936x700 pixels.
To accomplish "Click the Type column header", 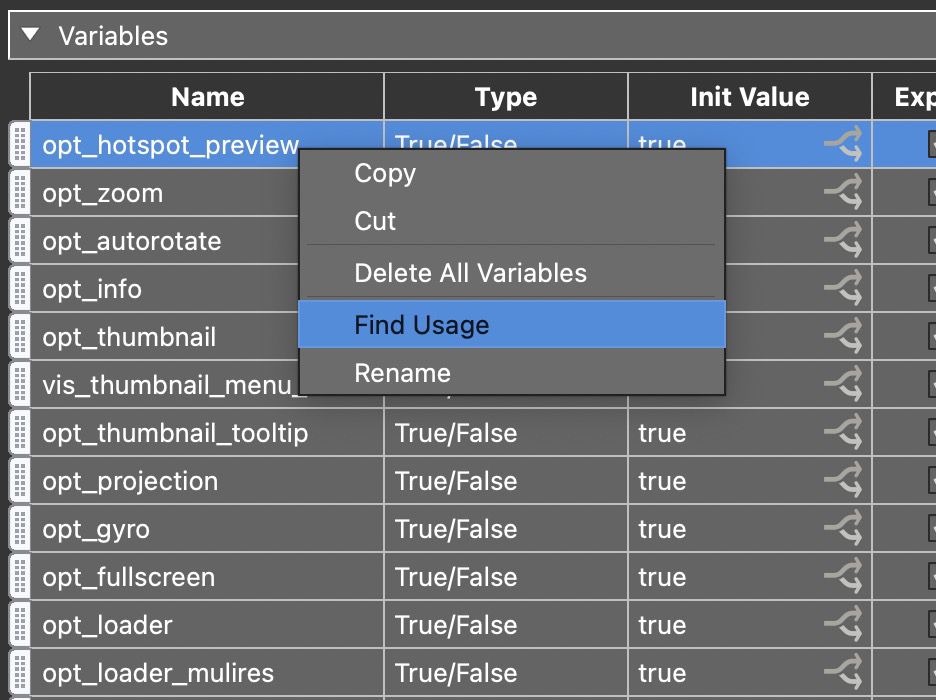I will coord(505,96).
